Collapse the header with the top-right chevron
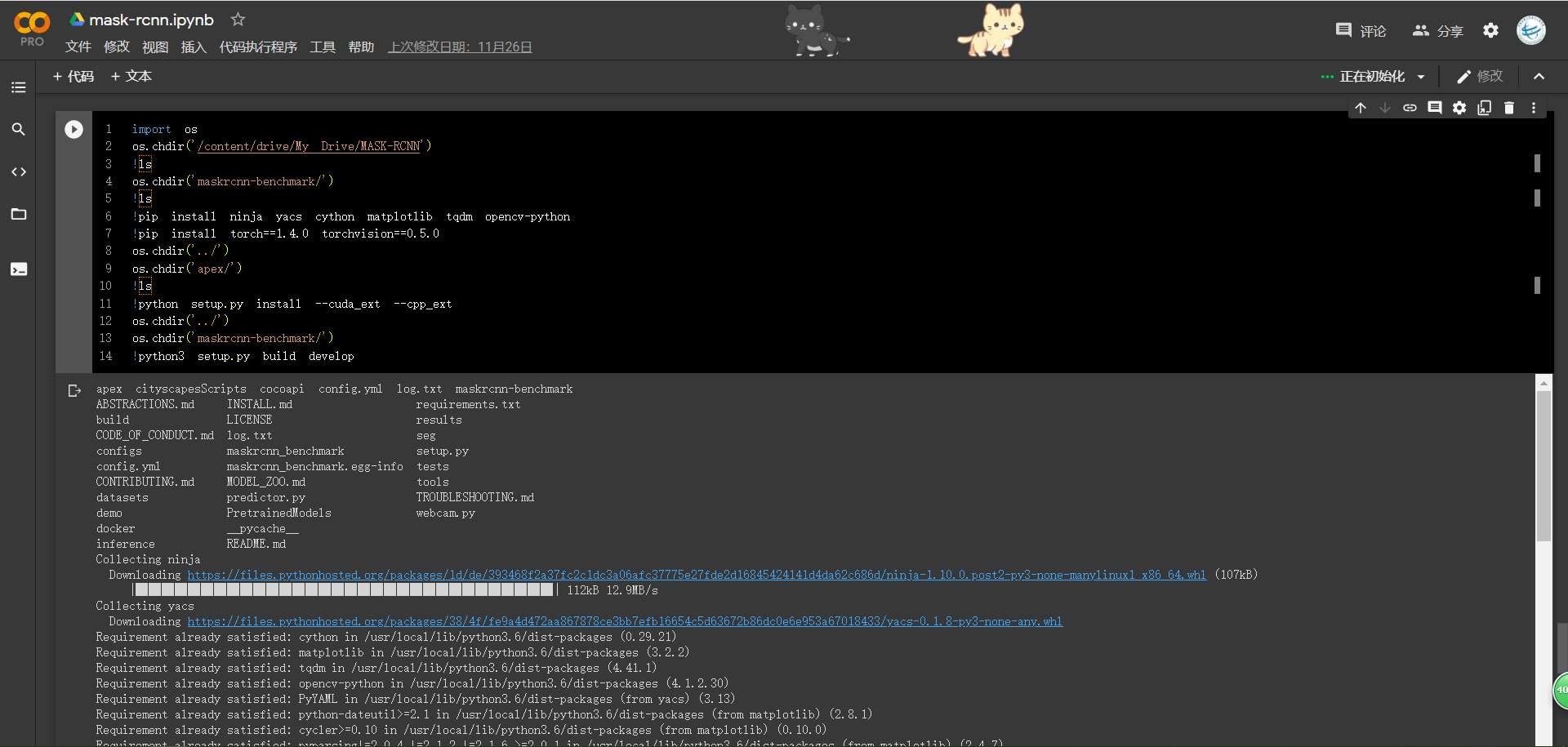The image size is (1568, 747). click(1539, 76)
